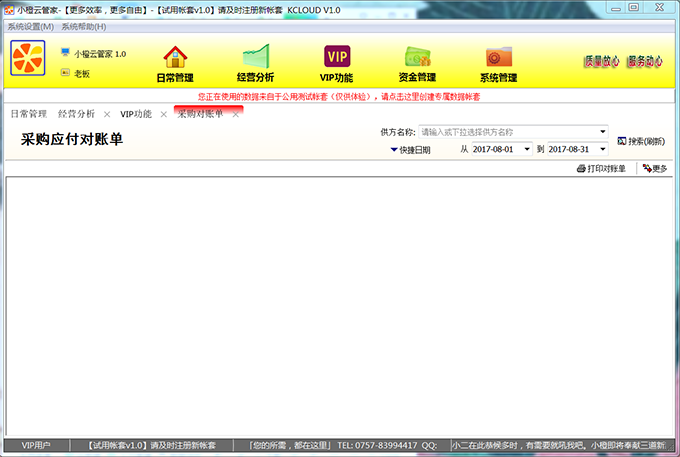
Task: Open 系统帮助(H) menu
Action: pyautogui.click(x=84, y=27)
